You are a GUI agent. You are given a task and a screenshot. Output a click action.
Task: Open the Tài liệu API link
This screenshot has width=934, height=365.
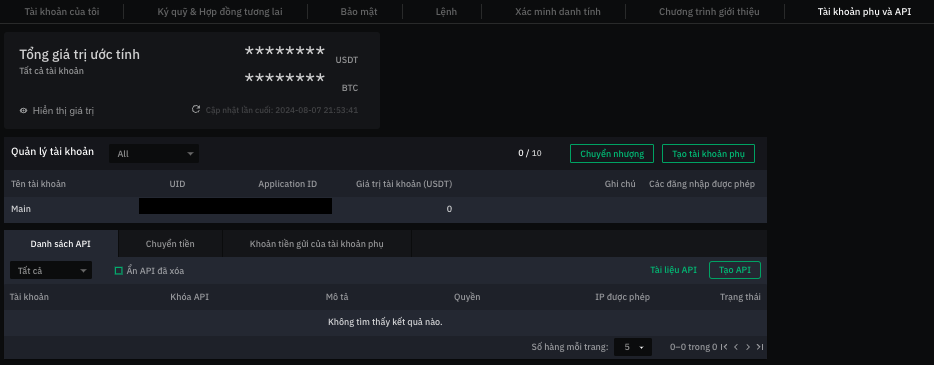coord(673,270)
